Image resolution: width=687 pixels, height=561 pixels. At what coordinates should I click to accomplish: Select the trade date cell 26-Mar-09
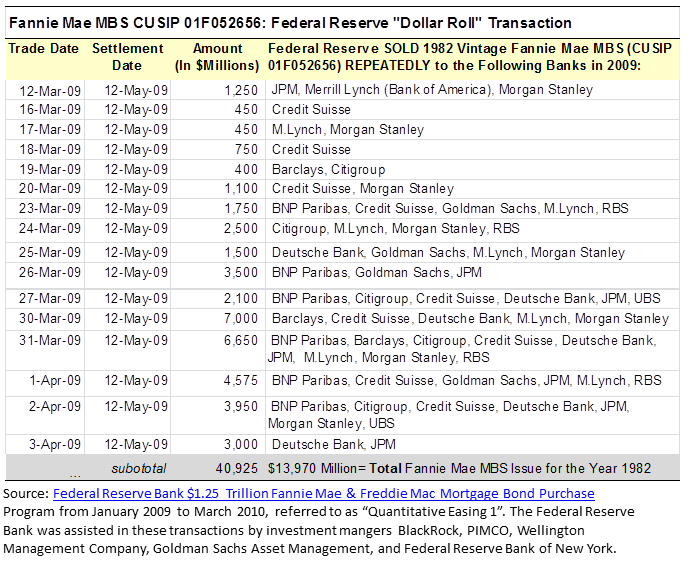tap(50, 272)
